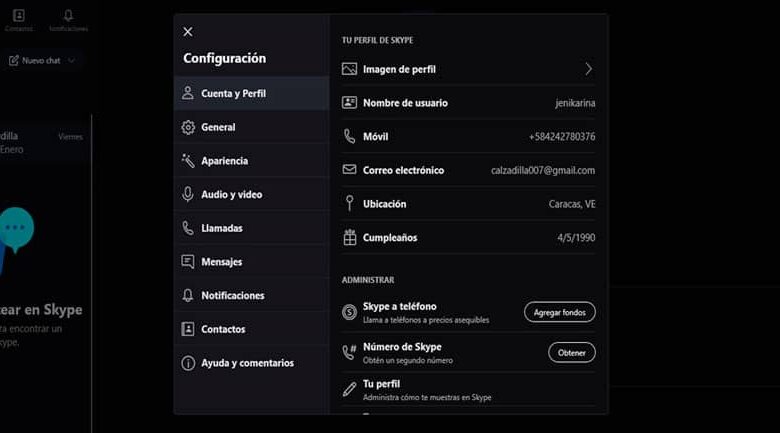The width and height of the screenshot is (780, 433).
Task: Close the Configuración settings dialog
Action: (x=188, y=32)
